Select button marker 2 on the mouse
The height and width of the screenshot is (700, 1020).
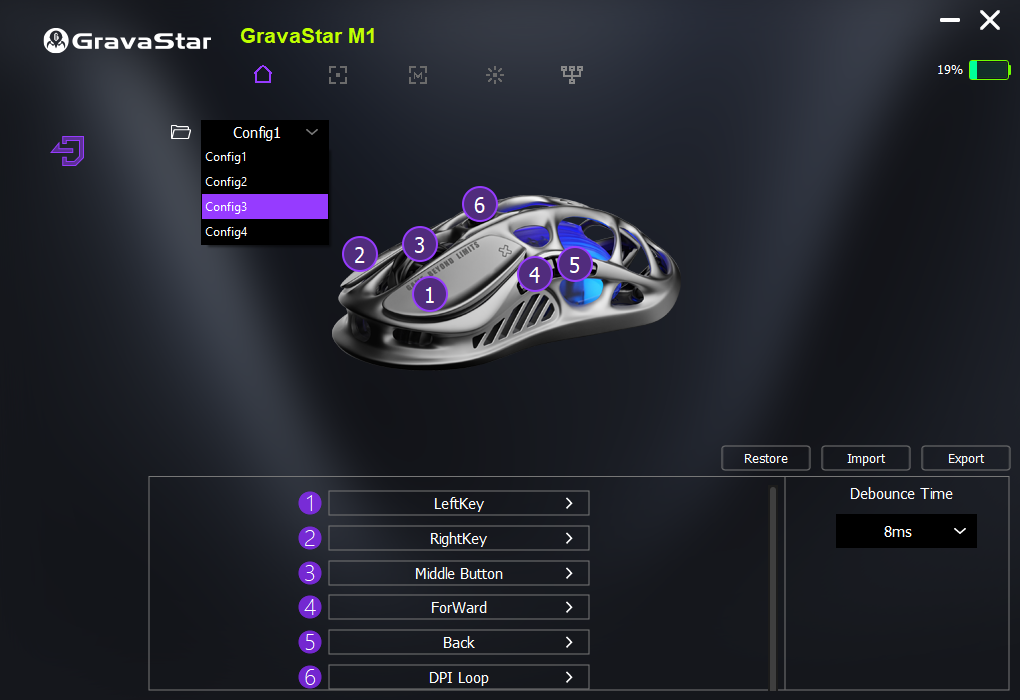pos(360,254)
